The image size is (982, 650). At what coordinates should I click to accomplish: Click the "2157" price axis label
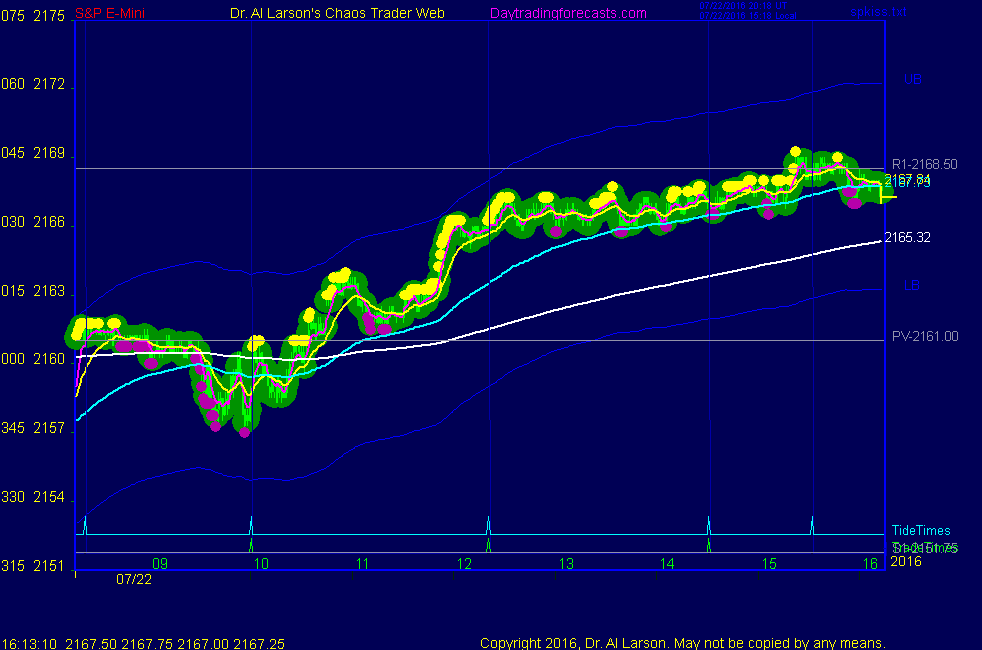pos(49,428)
